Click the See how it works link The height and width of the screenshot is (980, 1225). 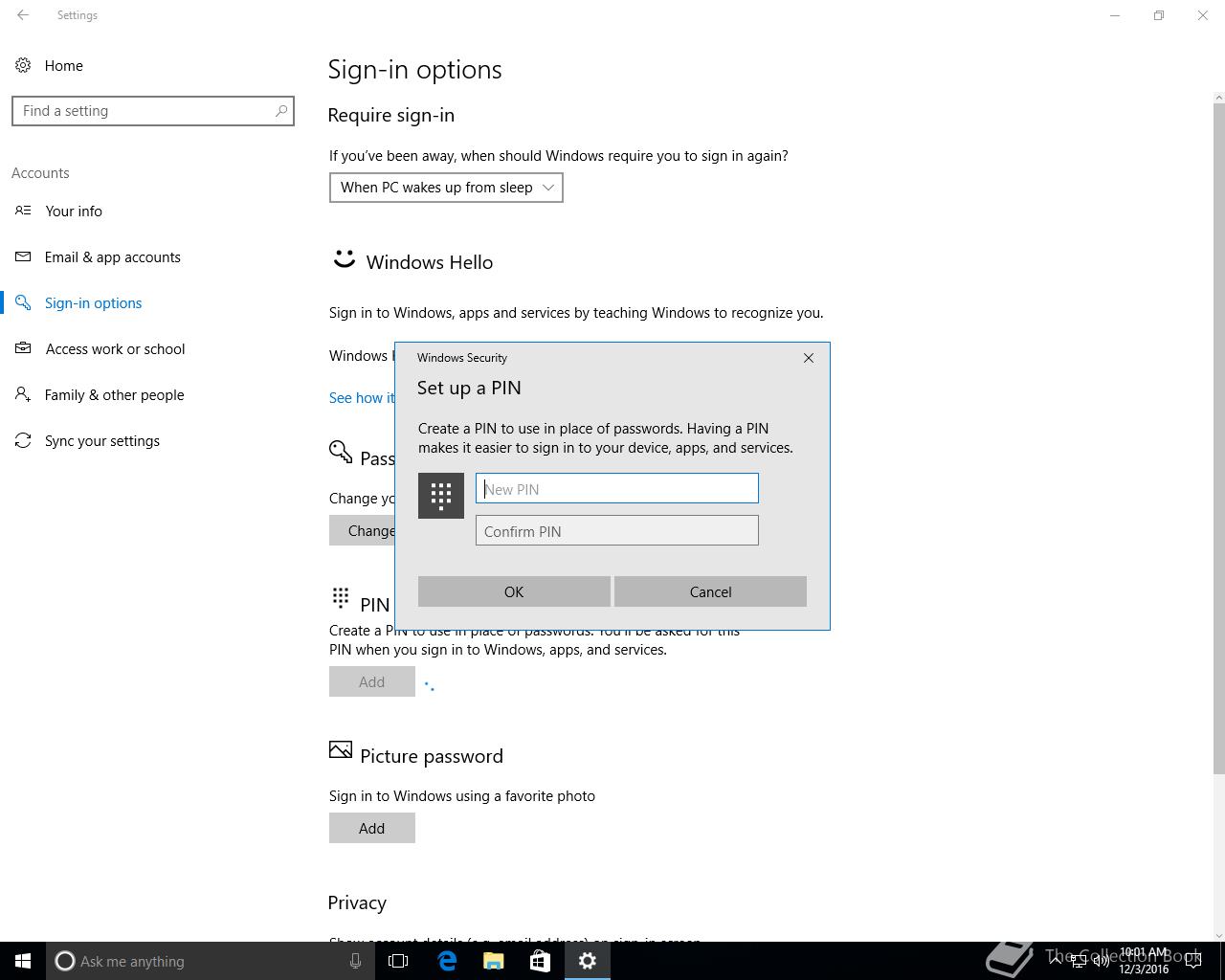pos(362,398)
